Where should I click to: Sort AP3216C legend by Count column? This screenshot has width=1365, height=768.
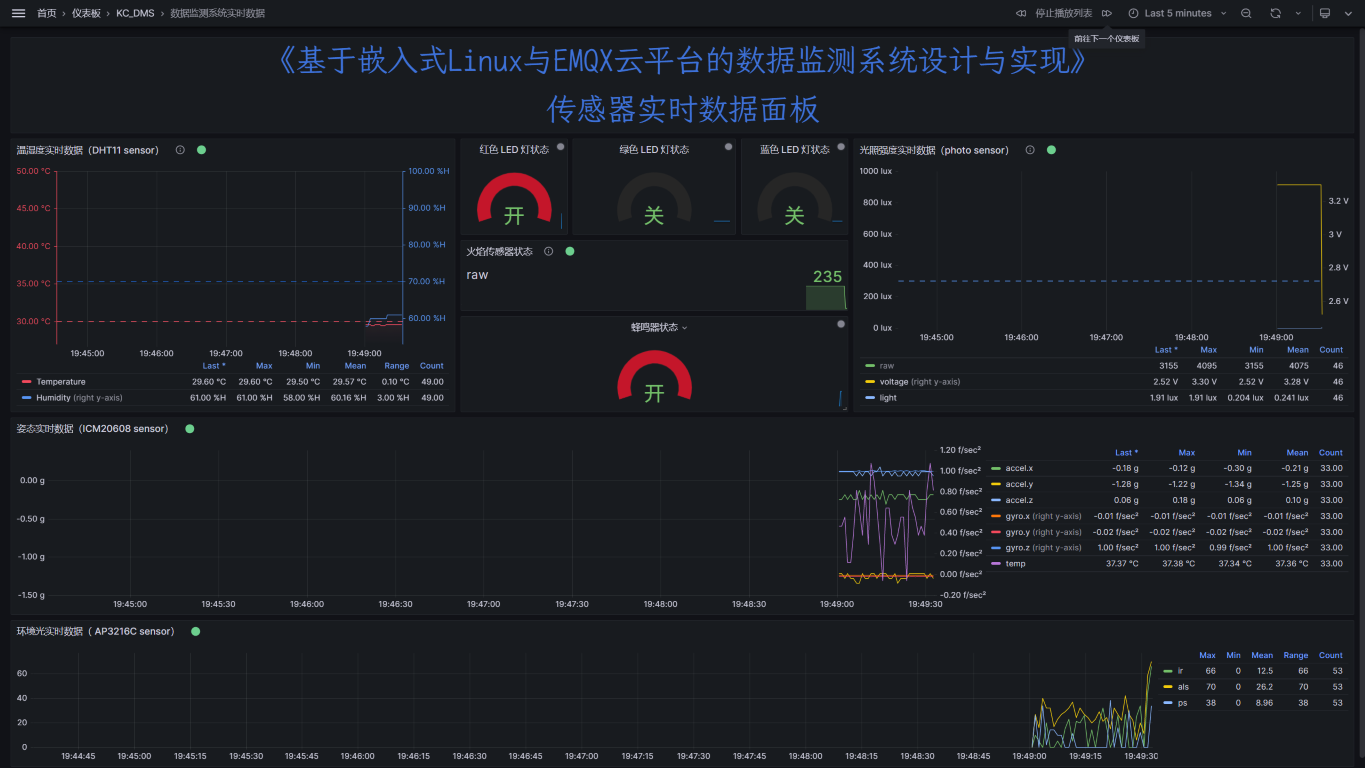tap(1331, 656)
